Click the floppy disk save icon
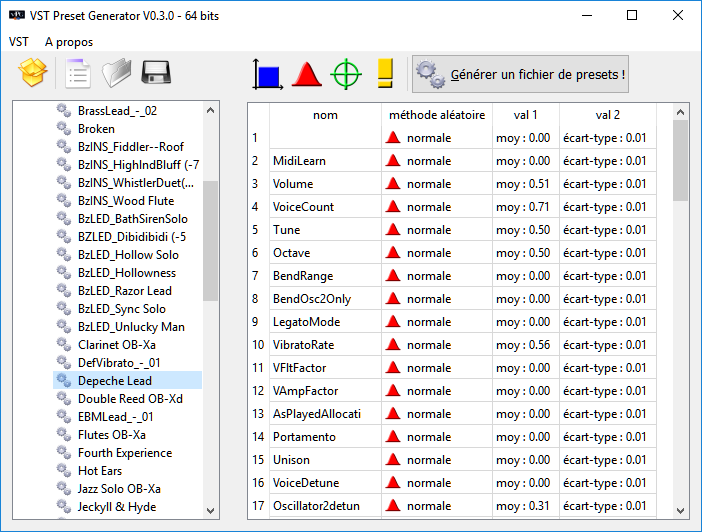The image size is (702, 532). pyautogui.click(x=156, y=73)
